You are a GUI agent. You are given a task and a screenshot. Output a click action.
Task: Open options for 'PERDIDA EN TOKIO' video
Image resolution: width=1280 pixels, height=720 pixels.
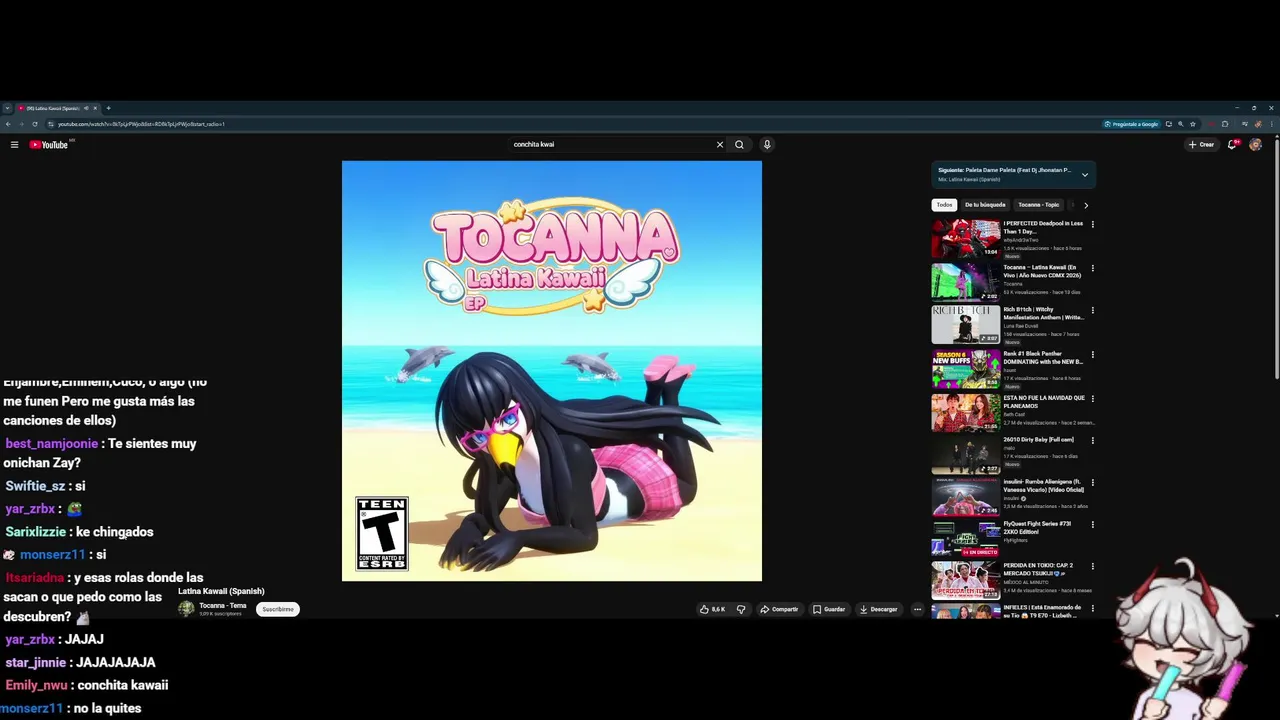(x=1092, y=566)
